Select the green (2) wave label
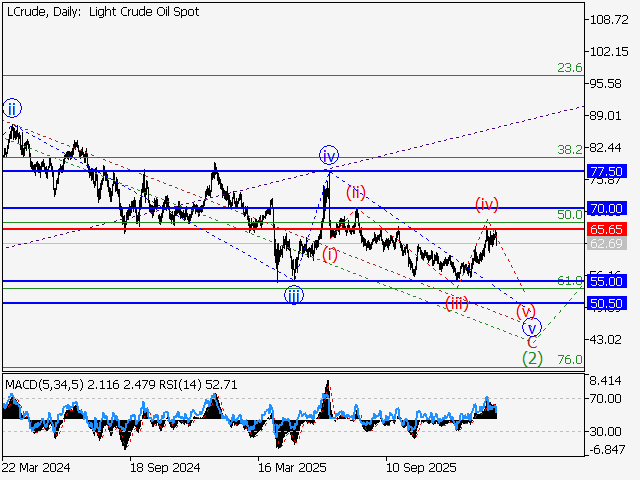Image resolution: width=640 pixels, height=480 pixels. tap(533, 358)
